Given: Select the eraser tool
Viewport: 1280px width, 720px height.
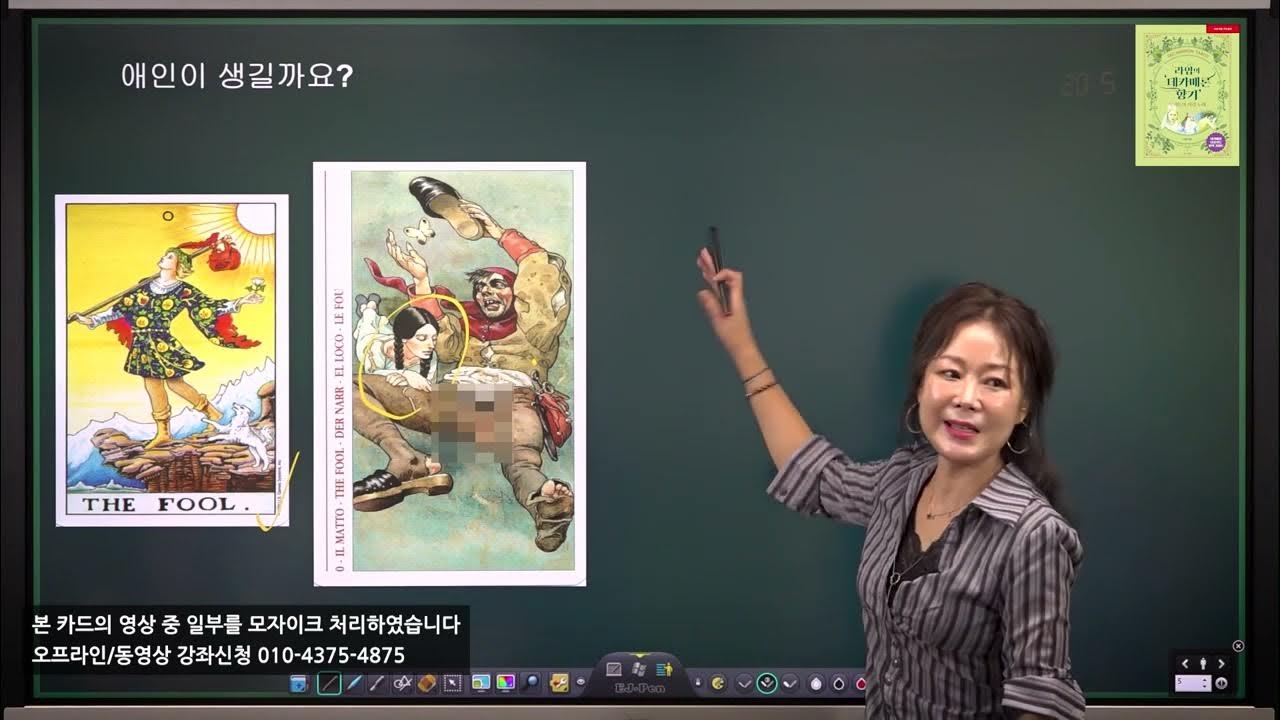Looking at the screenshot, I should point(428,684).
